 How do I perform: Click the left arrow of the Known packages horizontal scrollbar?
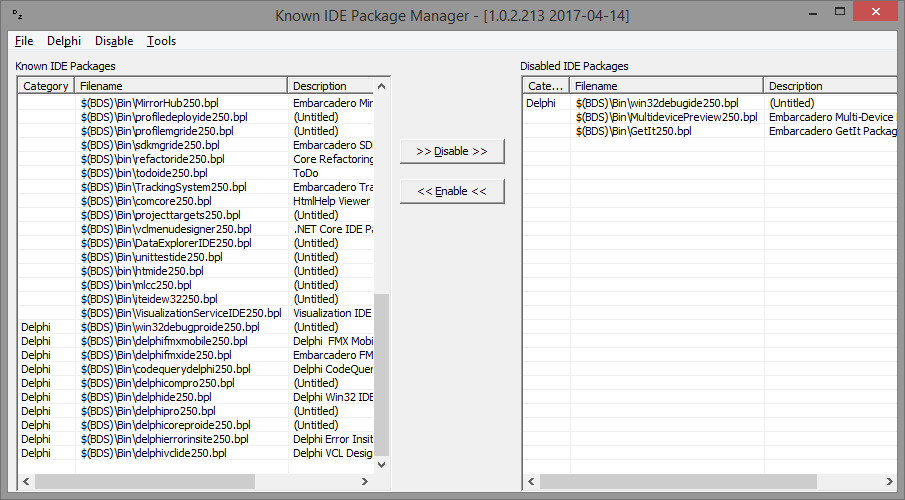pos(26,481)
